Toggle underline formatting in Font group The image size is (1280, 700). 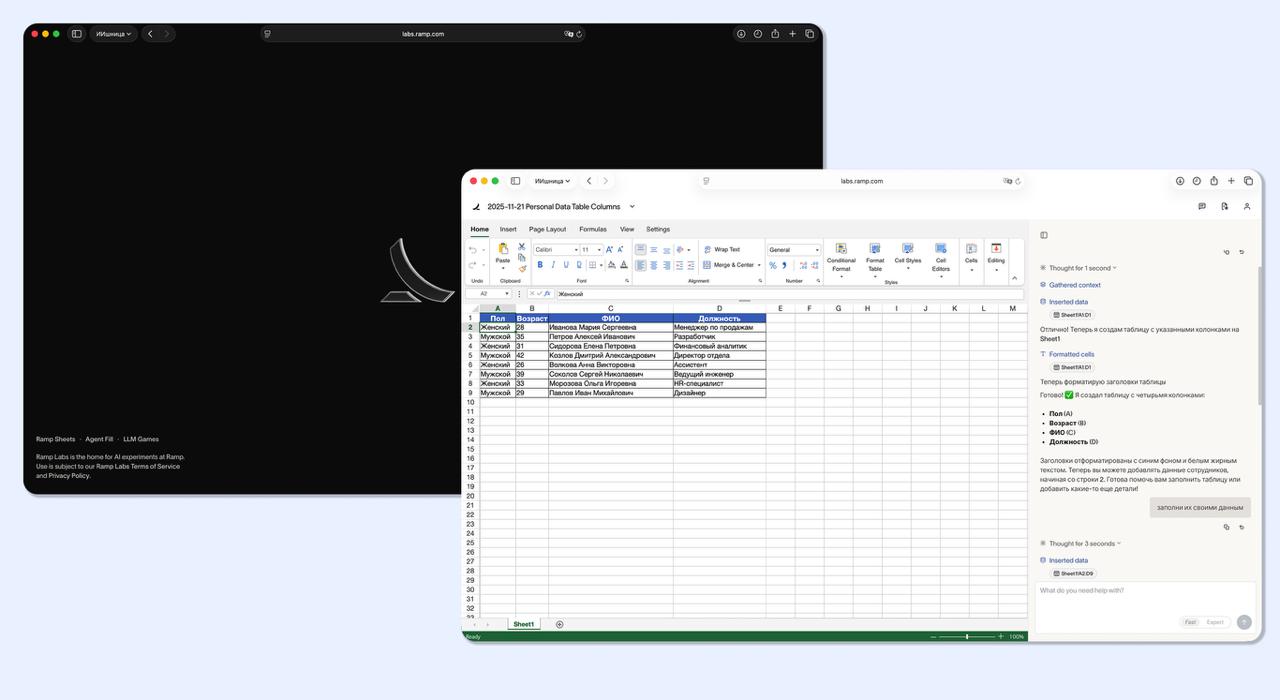(566, 265)
